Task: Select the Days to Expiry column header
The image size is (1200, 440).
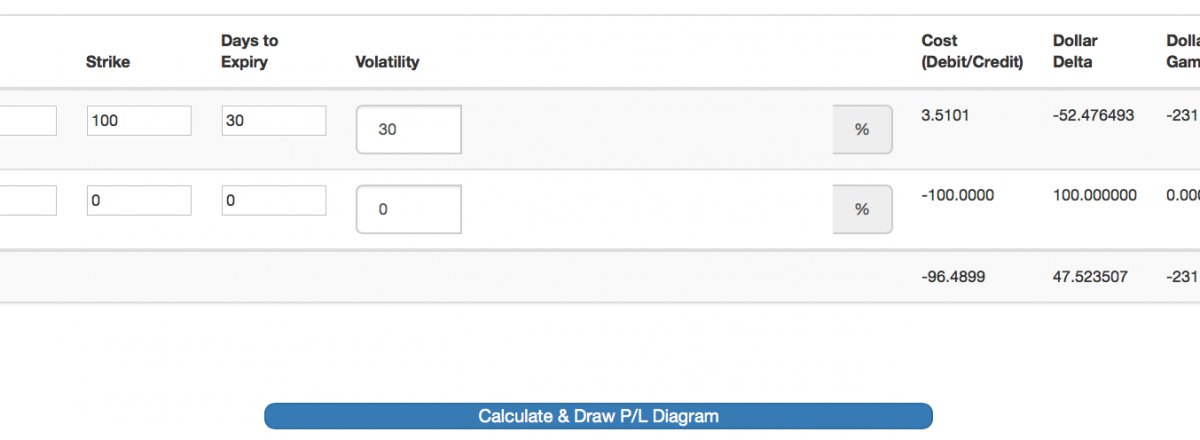Action: (x=250, y=51)
